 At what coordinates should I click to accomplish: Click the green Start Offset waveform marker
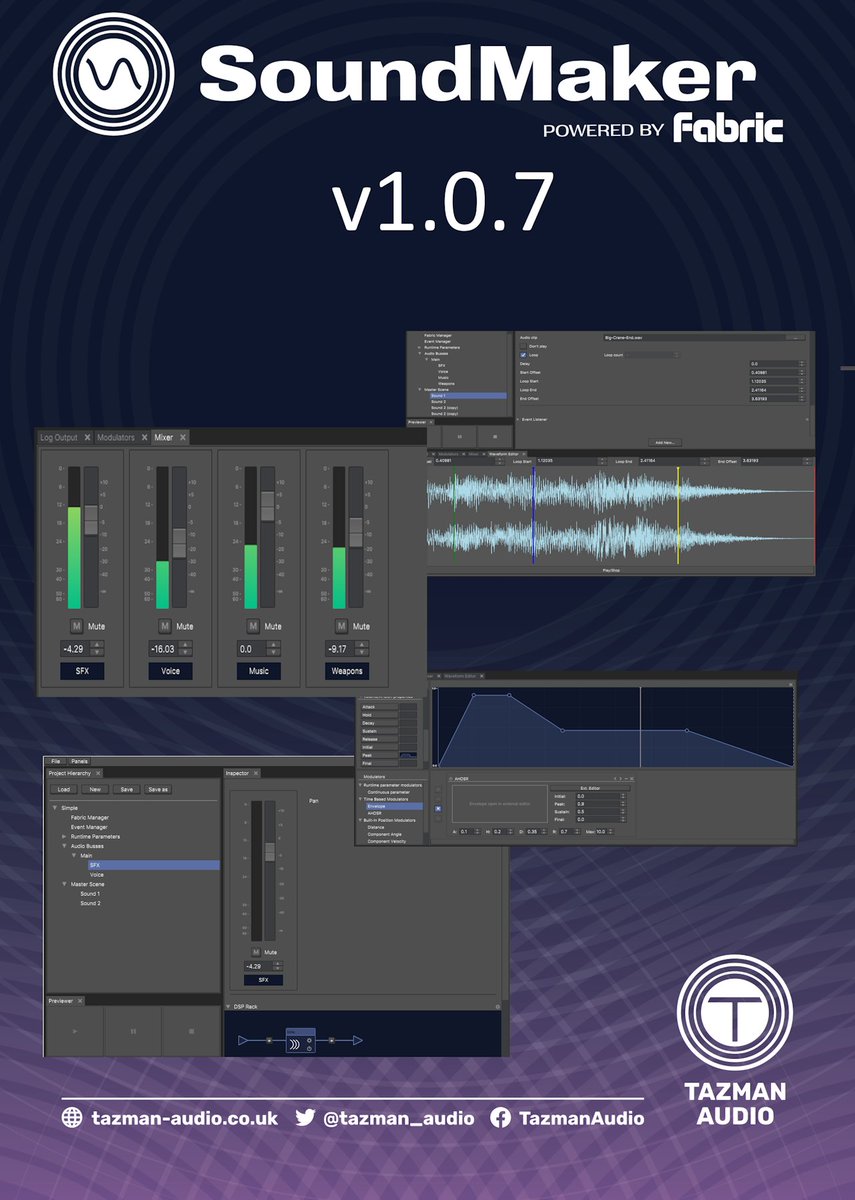point(454,517)
